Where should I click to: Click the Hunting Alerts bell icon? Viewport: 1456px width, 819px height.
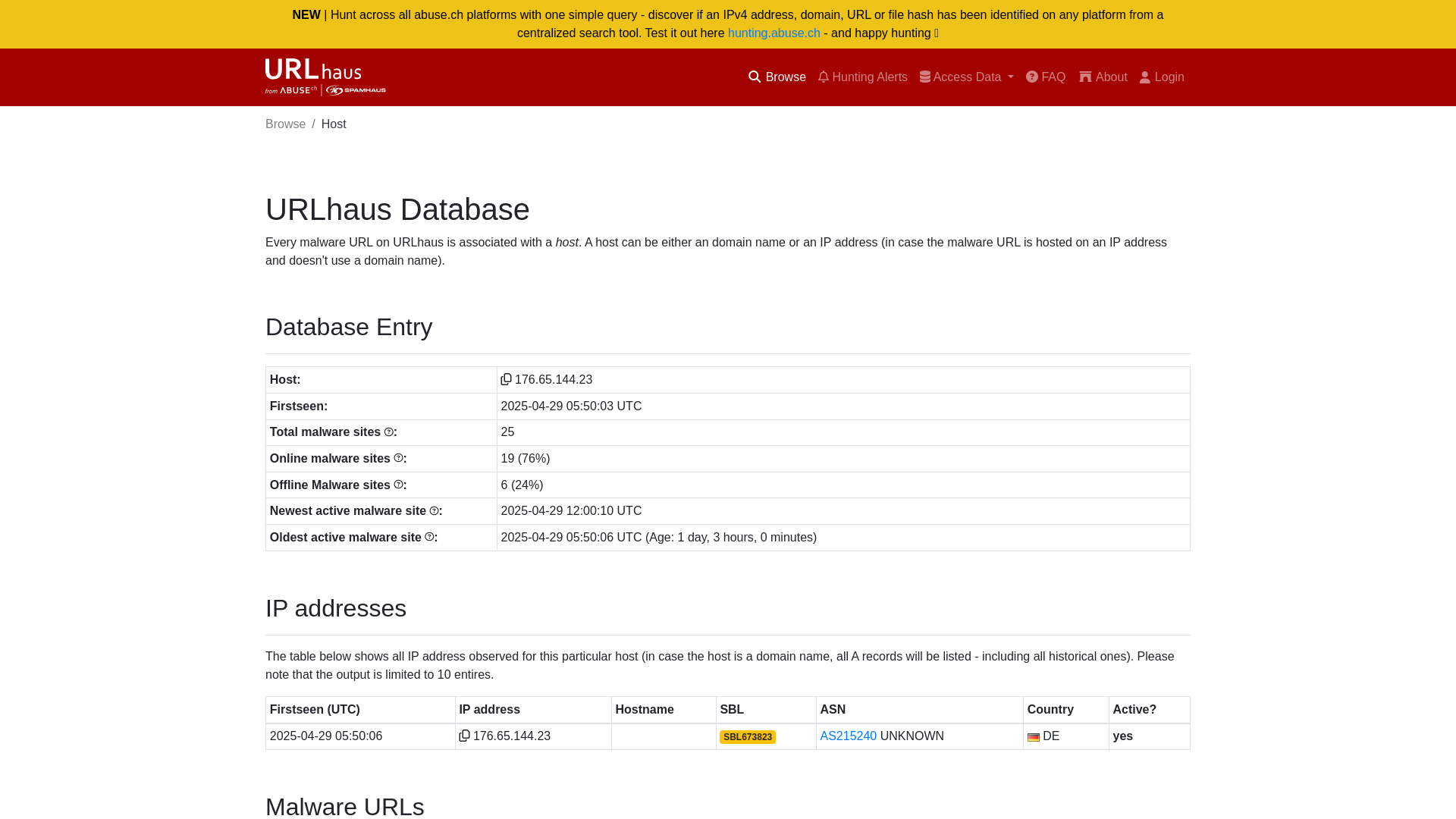tap(824, 77)
